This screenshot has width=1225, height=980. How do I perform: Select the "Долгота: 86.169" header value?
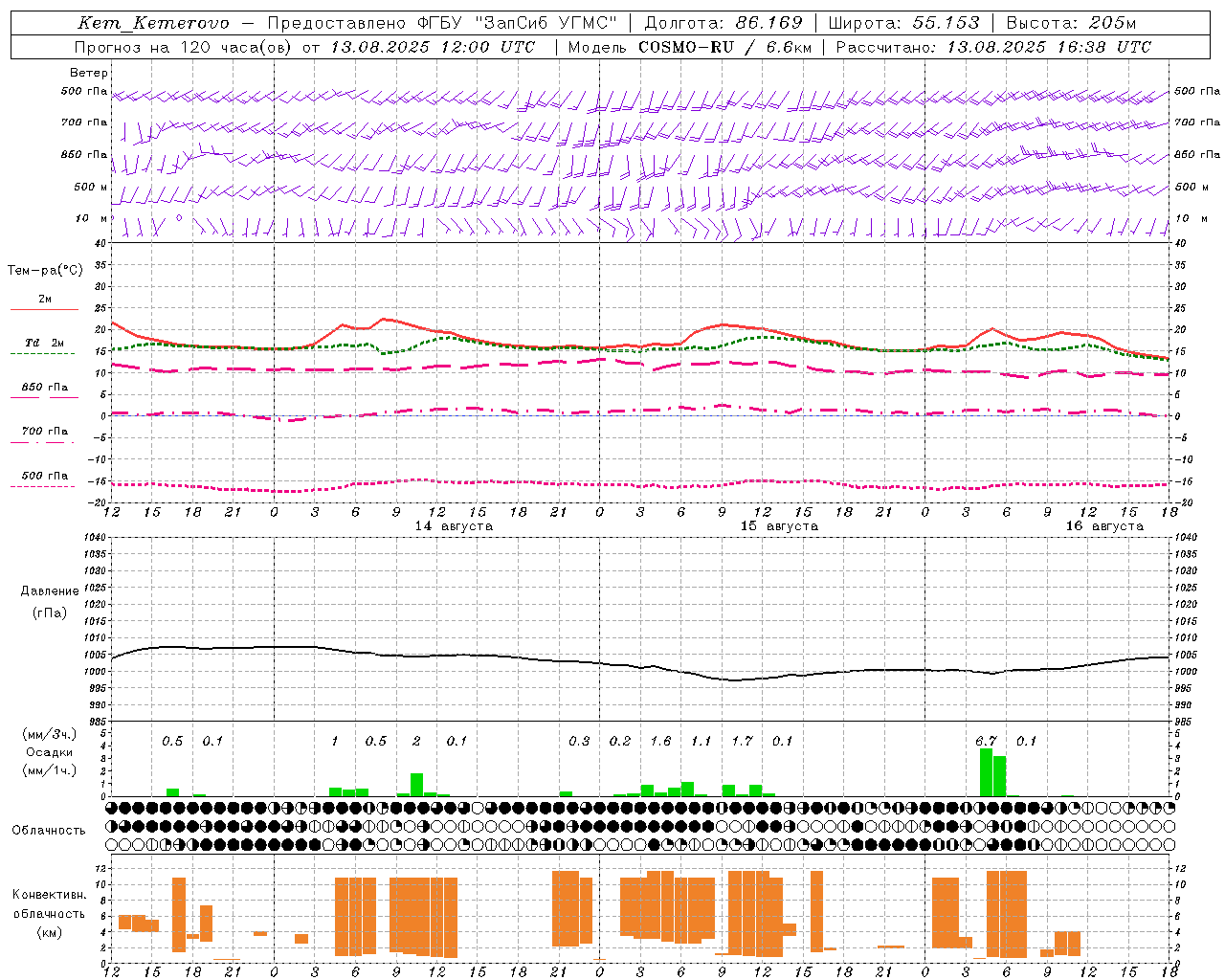724,23
